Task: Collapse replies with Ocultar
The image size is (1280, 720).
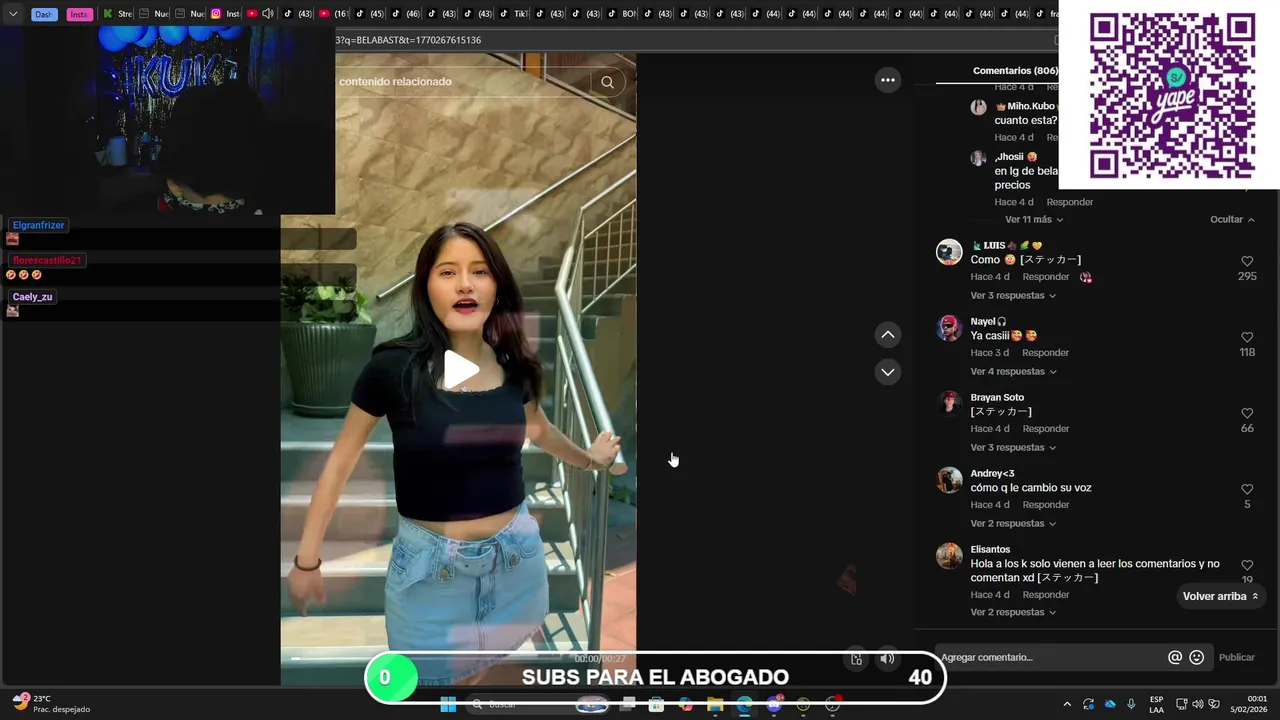Action: (x=1232, y=220)
